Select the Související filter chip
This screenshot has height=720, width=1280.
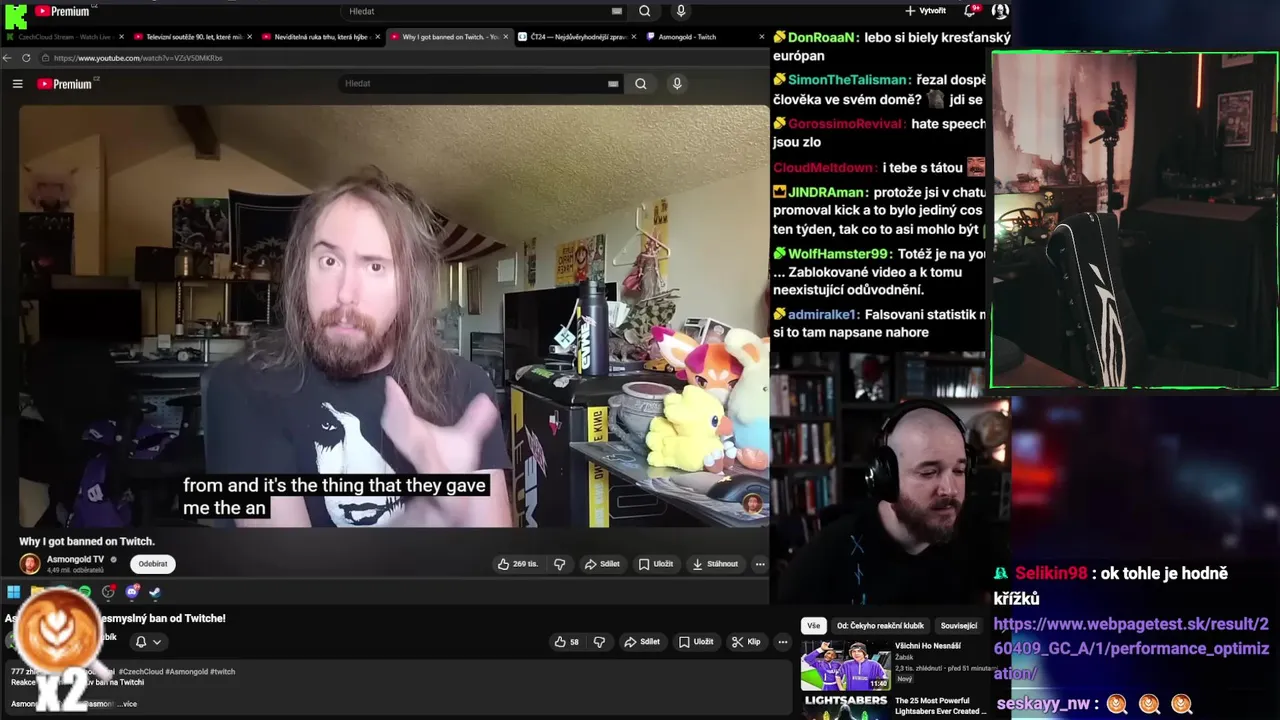point(958,626)
